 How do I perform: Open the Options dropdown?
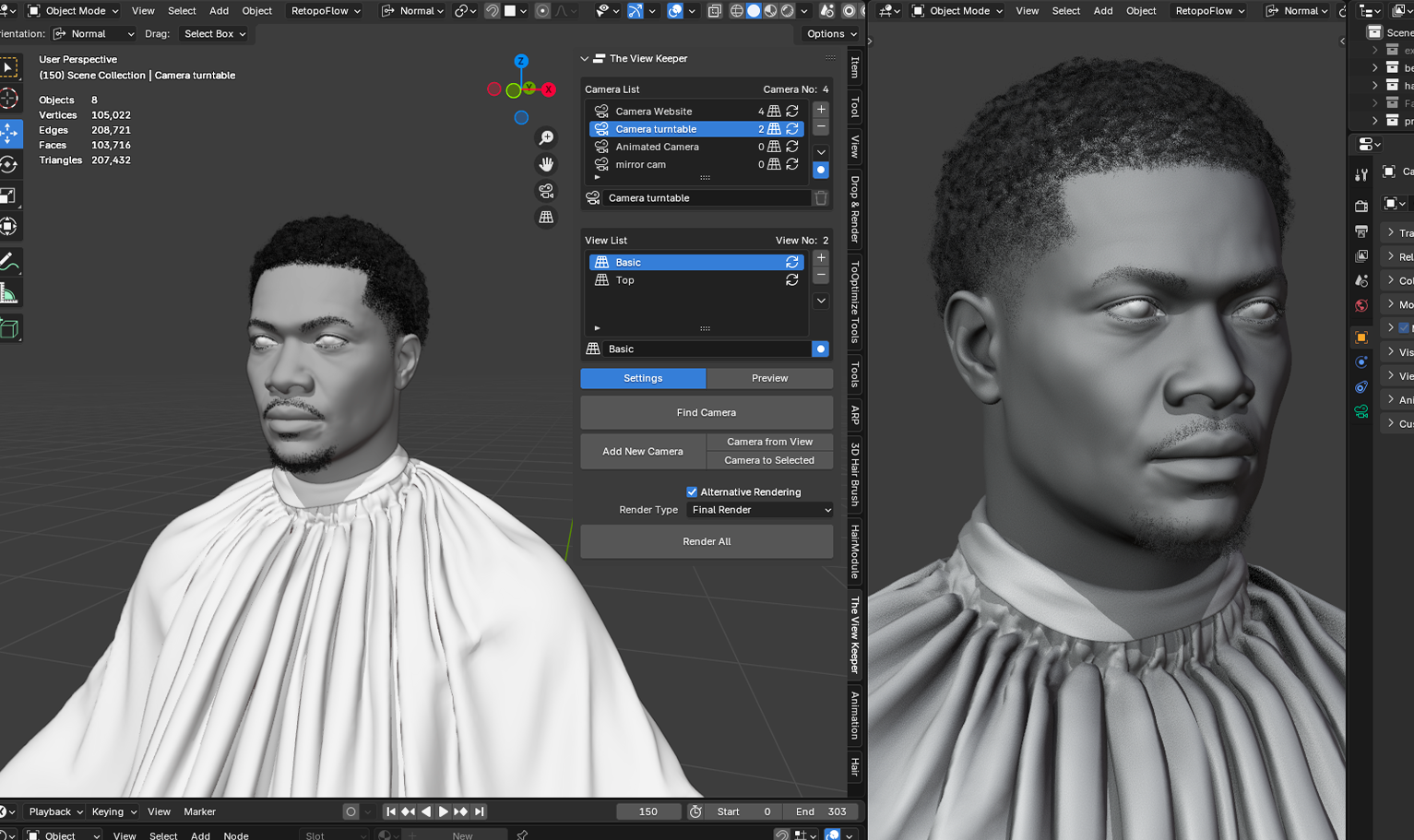click(x=832, y=33)
